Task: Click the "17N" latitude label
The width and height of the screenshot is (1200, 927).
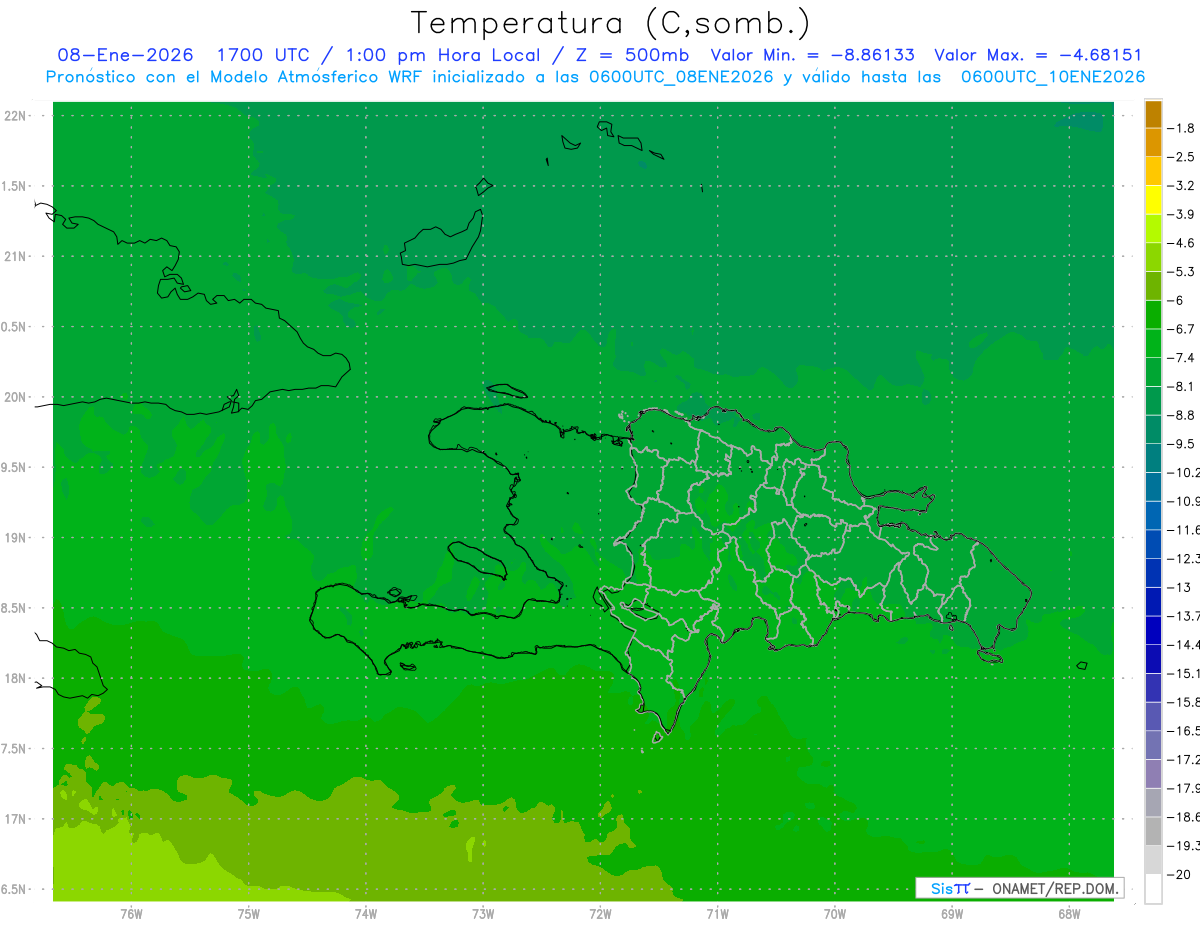Action: [x=16, y=819]
